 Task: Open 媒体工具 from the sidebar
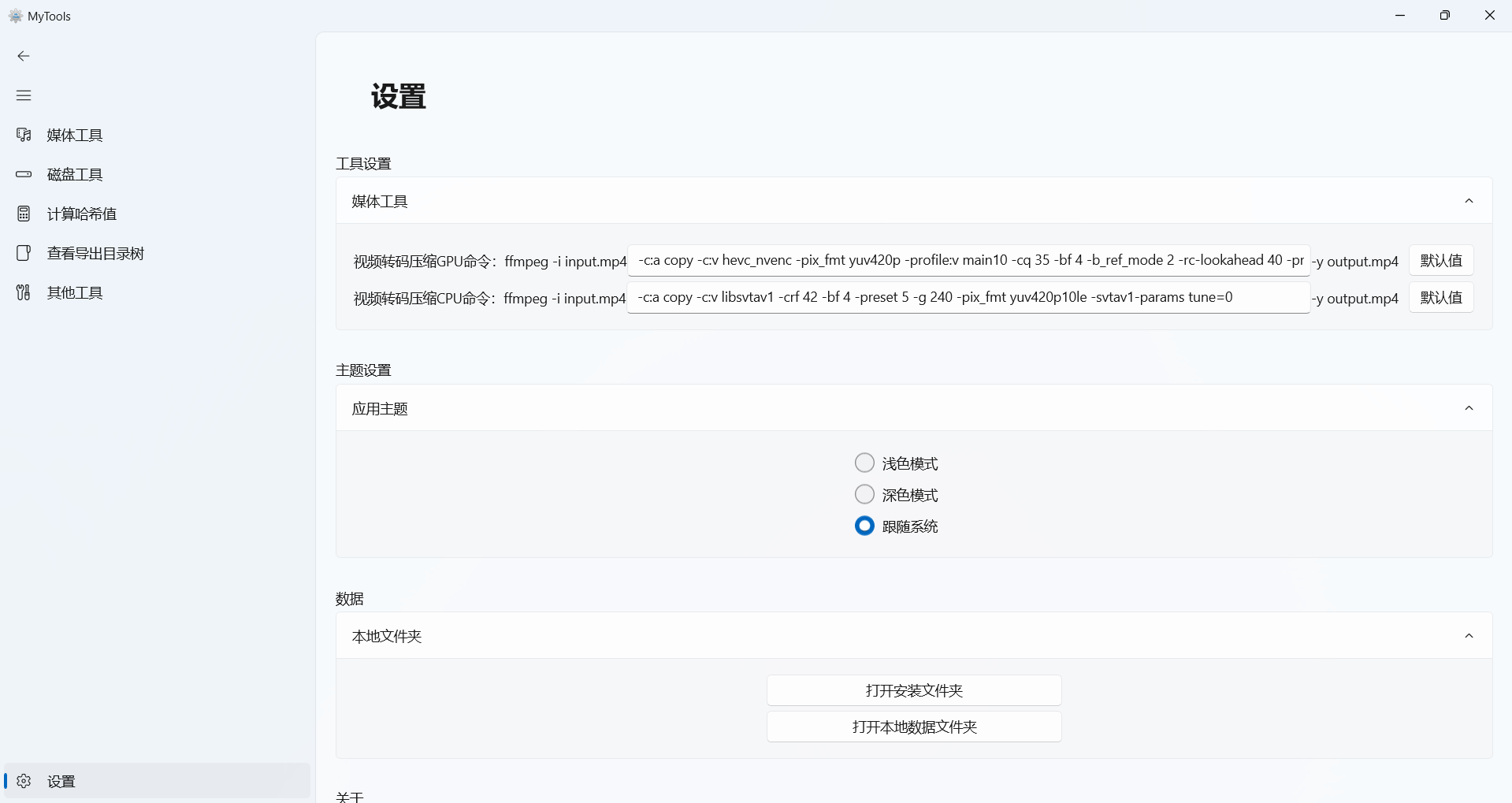point(157,135)
